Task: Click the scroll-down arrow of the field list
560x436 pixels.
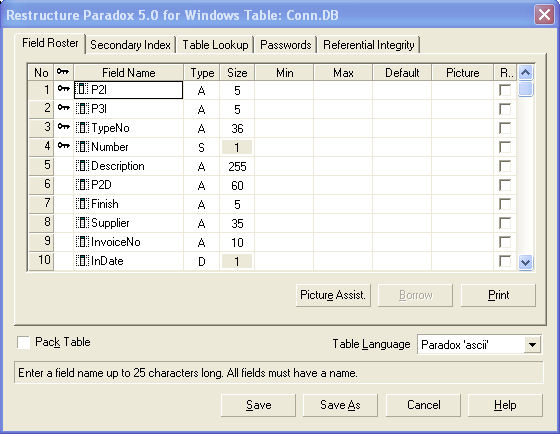Action: tap(525, 262)
